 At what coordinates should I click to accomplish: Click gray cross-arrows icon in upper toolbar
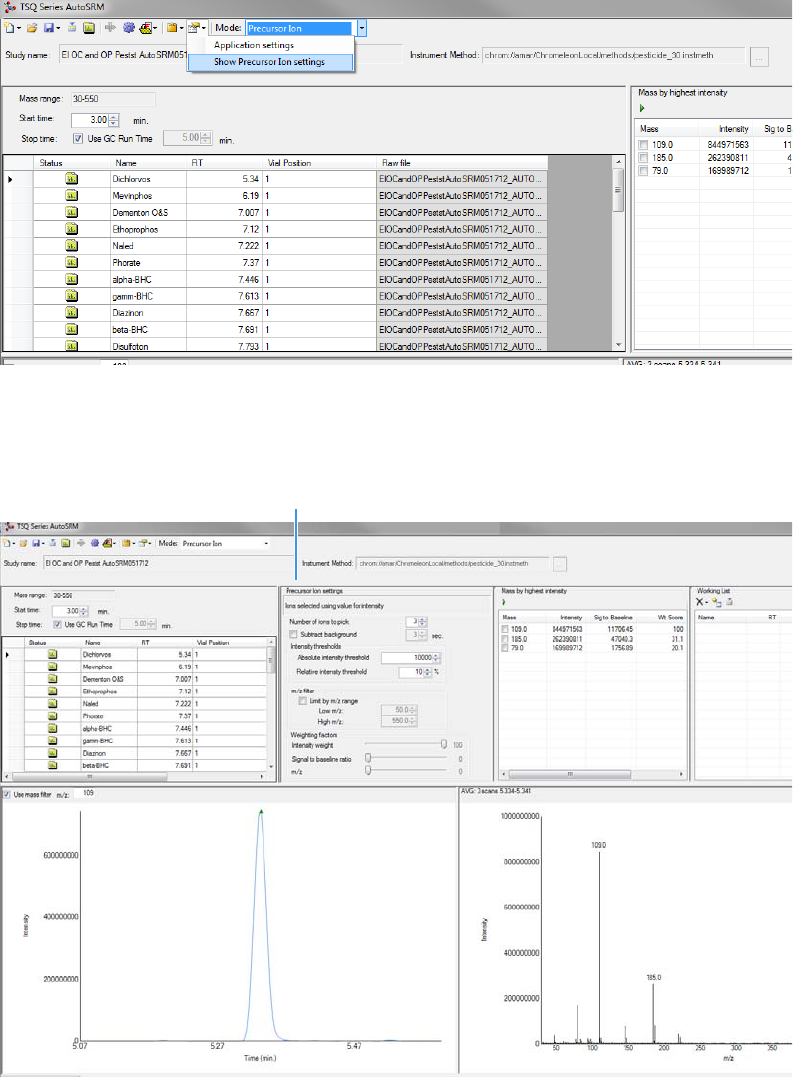coord(110,28)
